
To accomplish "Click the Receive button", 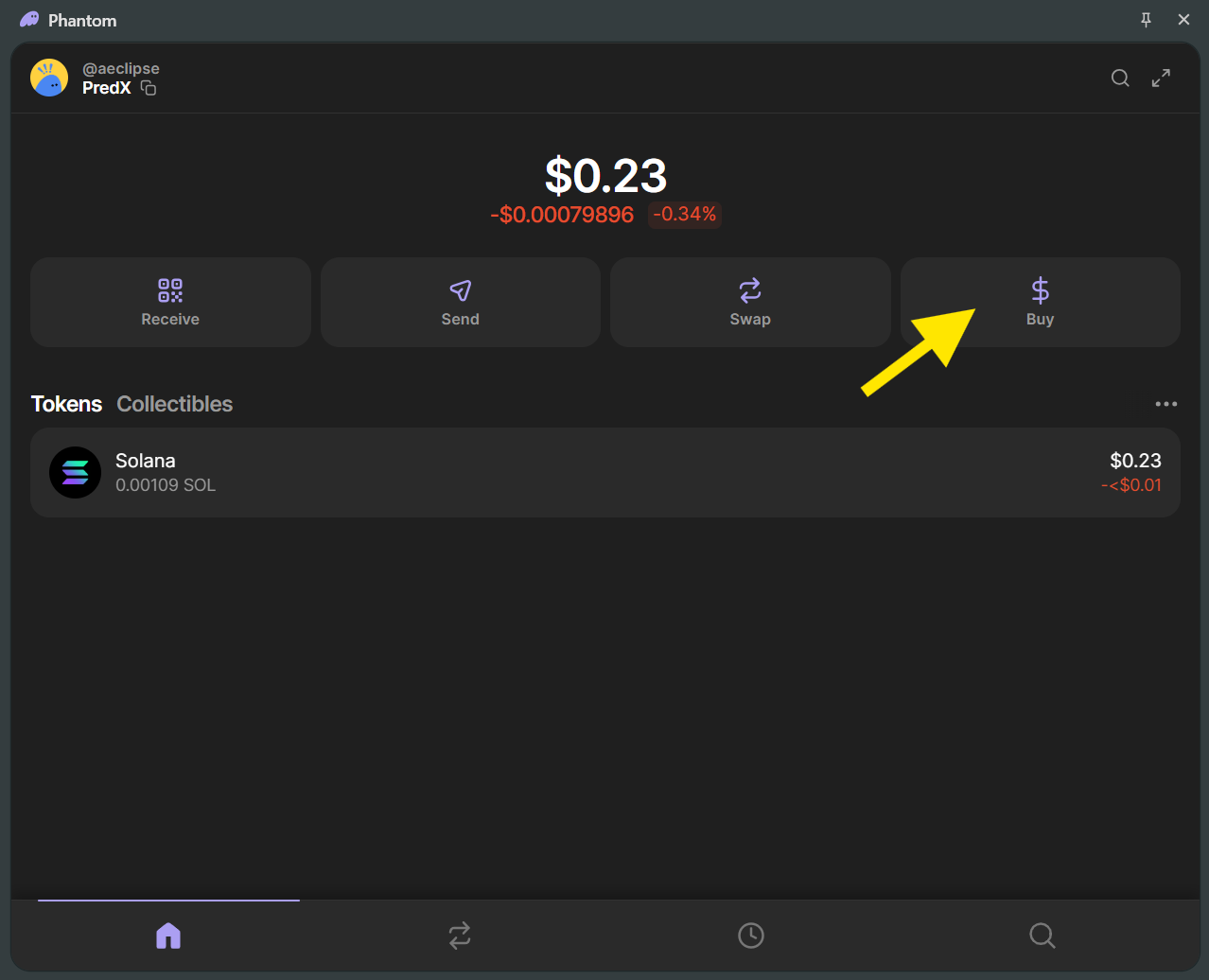I will point(170,303).
